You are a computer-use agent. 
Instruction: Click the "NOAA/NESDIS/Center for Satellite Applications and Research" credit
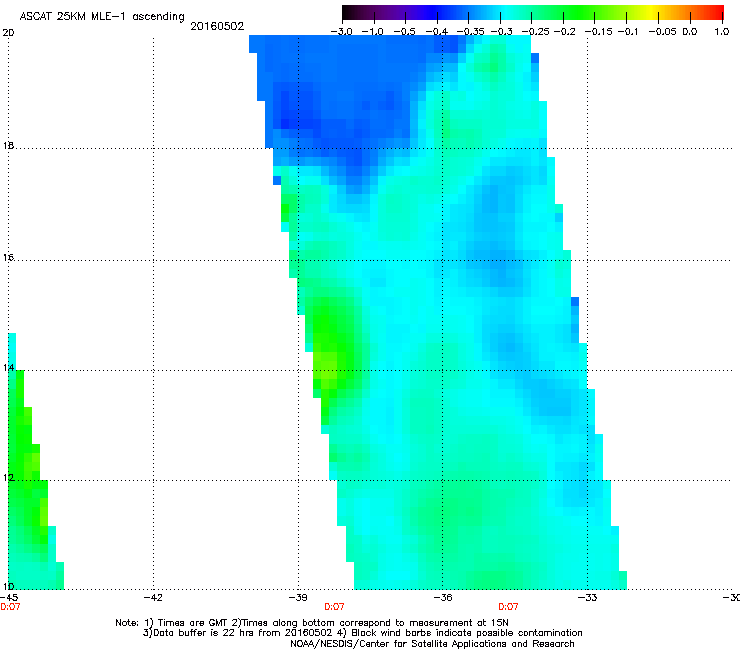click(432, 644)
